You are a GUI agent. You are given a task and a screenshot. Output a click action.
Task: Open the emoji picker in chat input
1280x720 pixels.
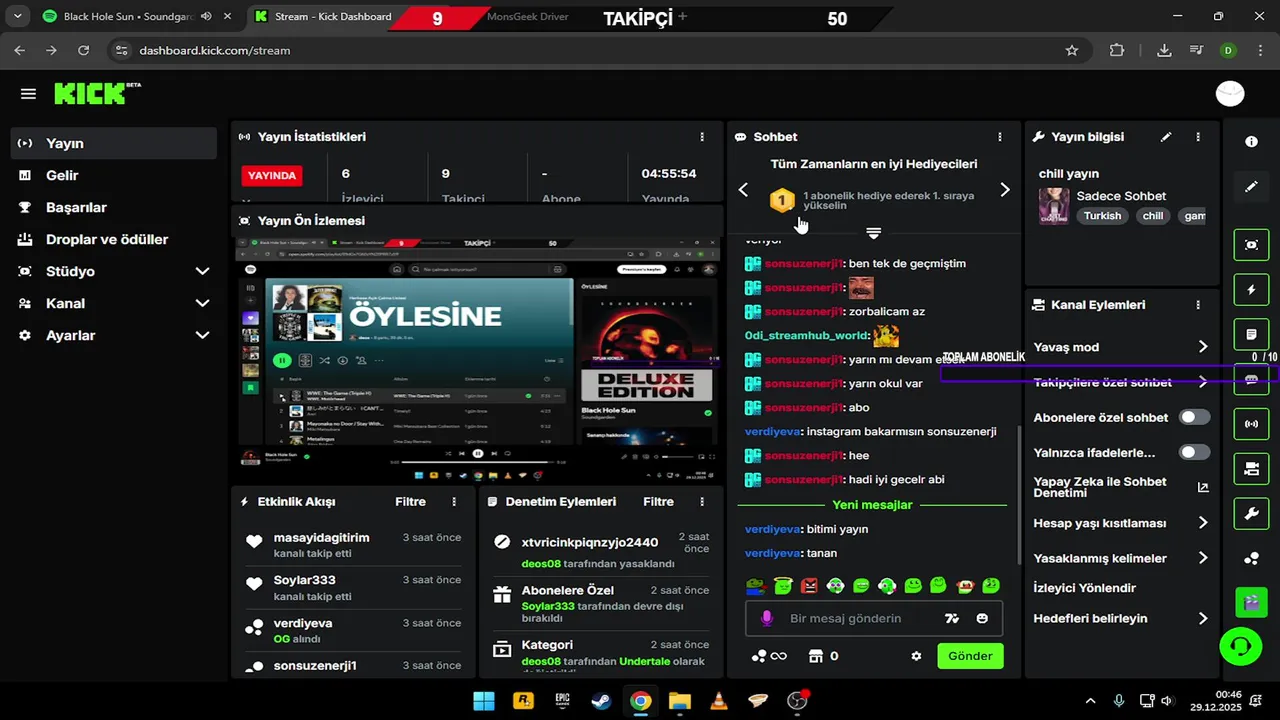(982, 618)
